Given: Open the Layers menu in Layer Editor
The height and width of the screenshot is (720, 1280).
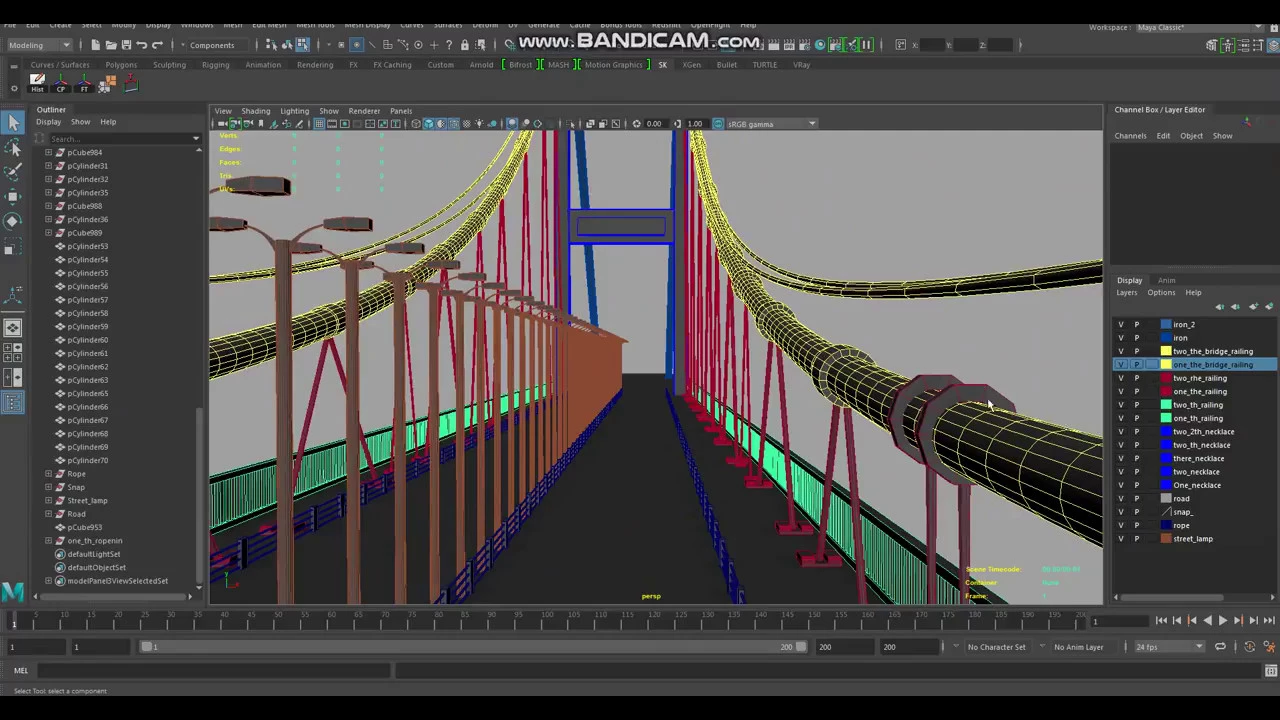Looking at the screenshot, I should [1126, 293].
